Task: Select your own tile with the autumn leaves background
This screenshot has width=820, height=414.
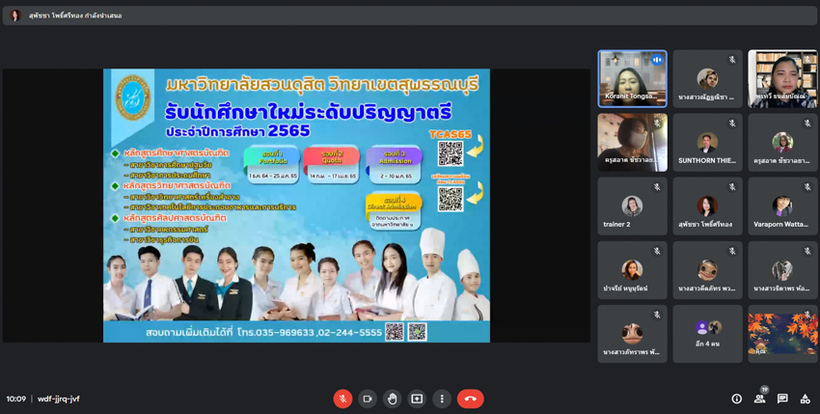Action: point(783,334)
